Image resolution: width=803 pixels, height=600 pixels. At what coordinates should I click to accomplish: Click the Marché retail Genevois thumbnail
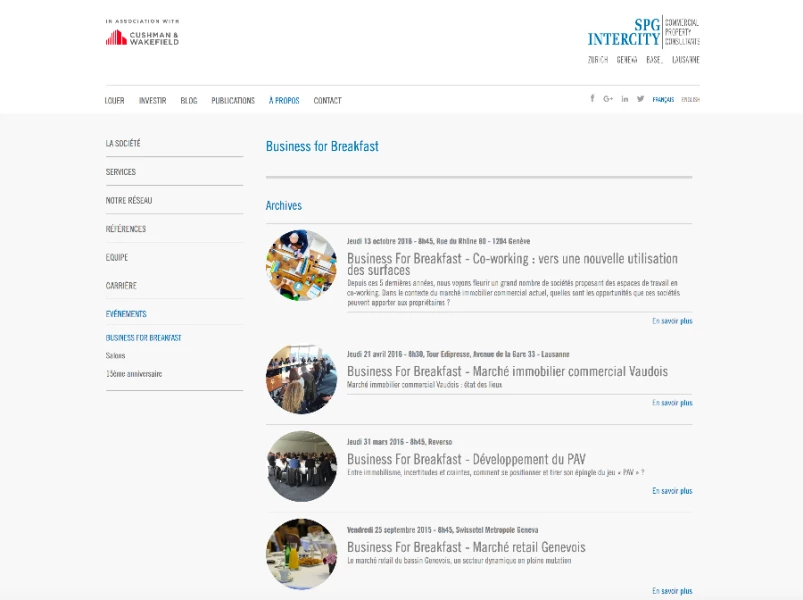302,554
